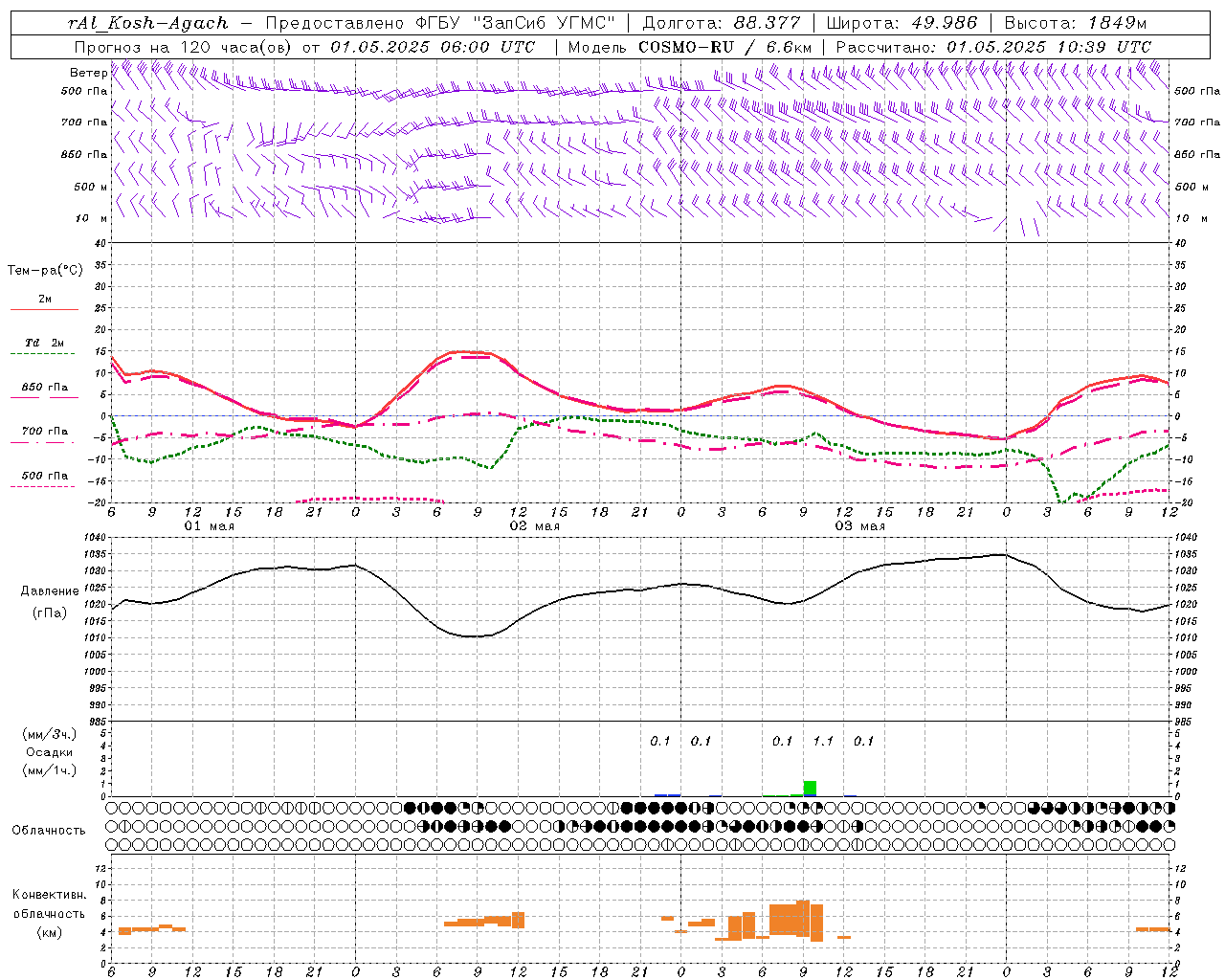Viewport: 1225px width, 980px height.
Task: Click the 03 мая date label
Action: pos(860,526)
